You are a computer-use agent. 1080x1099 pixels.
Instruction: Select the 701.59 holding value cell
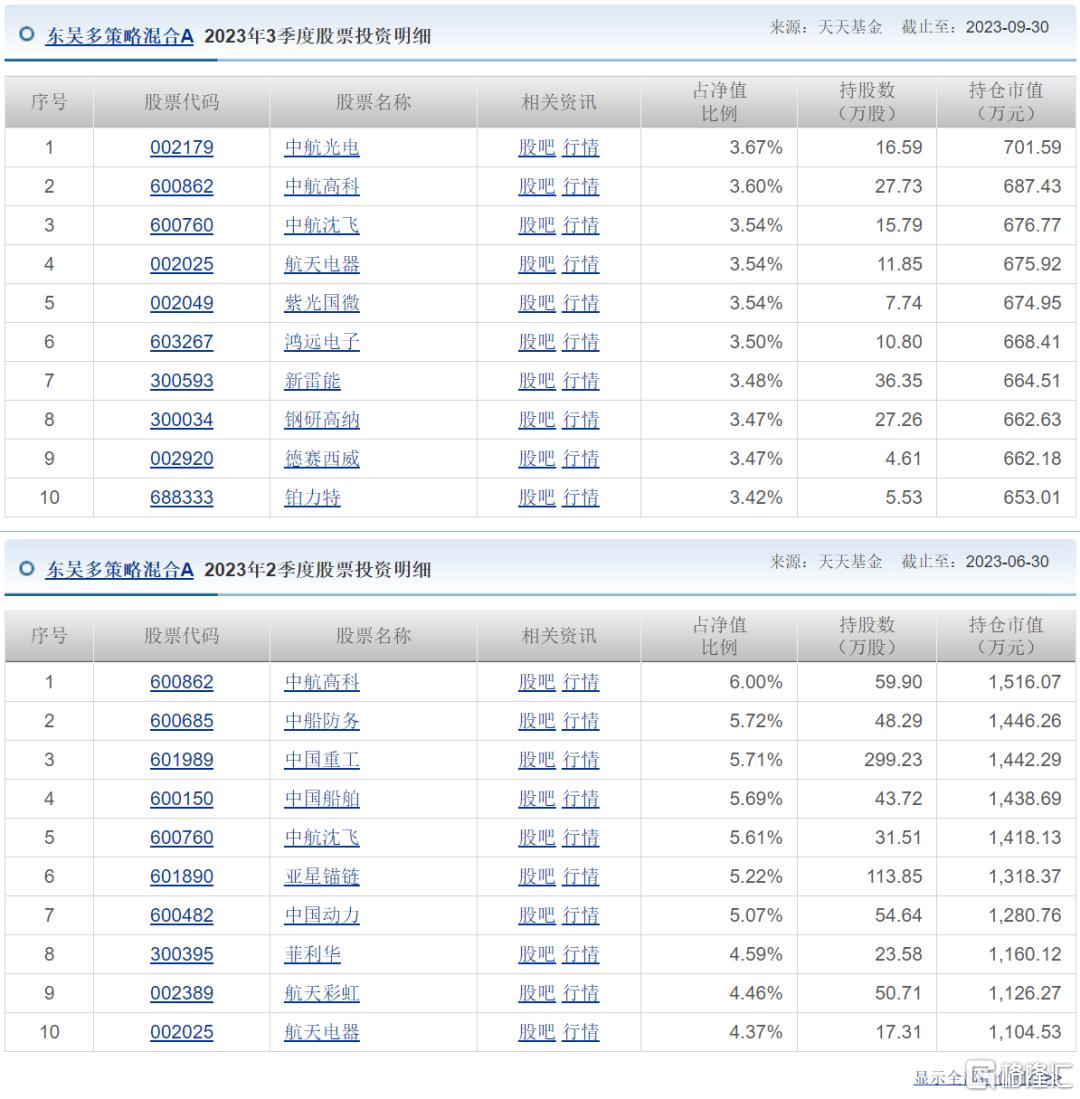pos(1006,148)
